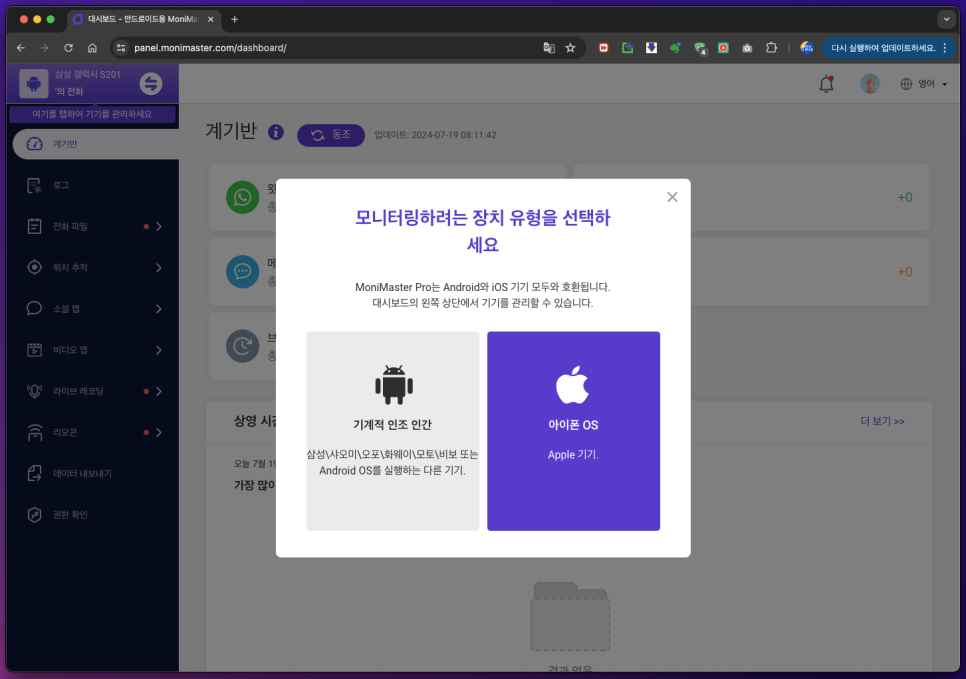
Task: Click the permission shield icon in sidebar
Action: (x=34, y=514)
